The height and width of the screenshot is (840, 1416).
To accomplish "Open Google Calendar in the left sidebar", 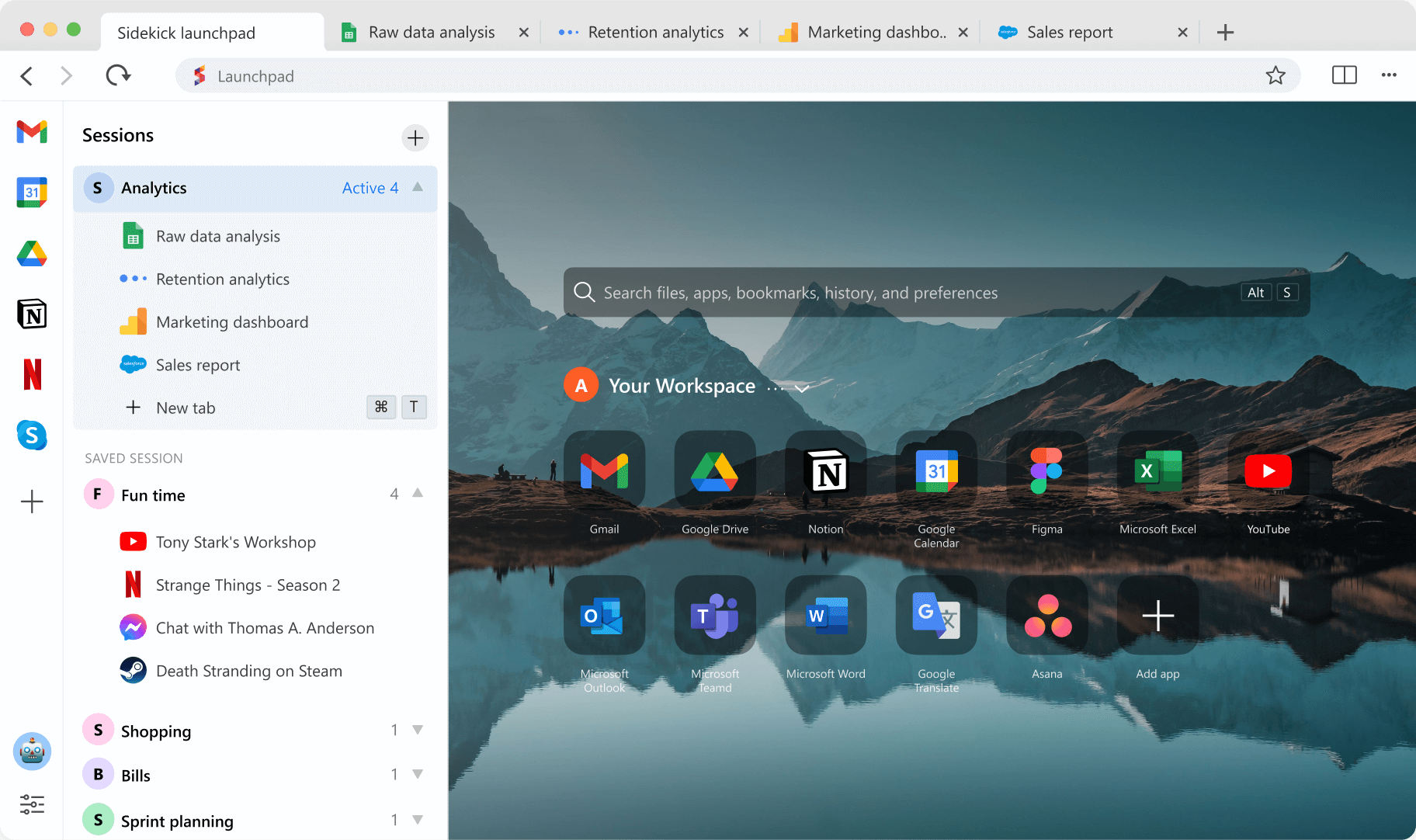I will click(x=32, y=192).
